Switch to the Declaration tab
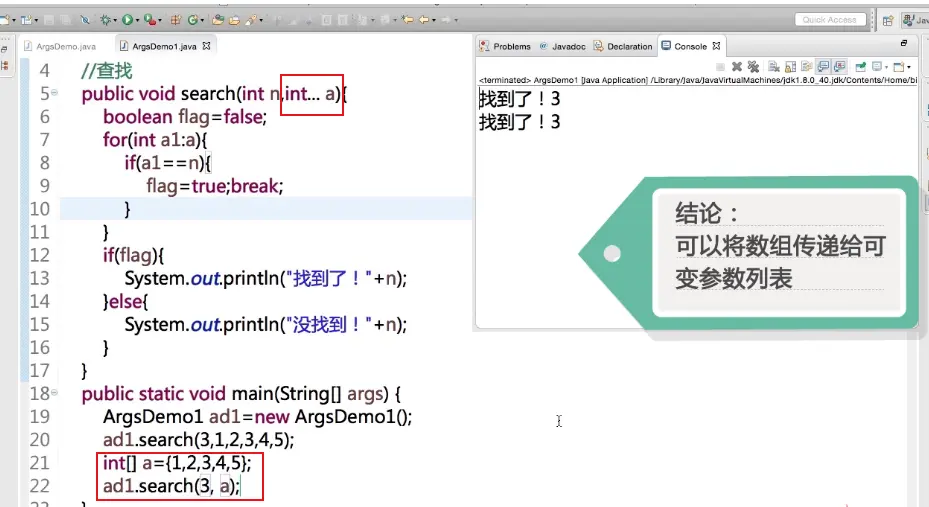Screen dimensions: 929x507 [623, 46]
